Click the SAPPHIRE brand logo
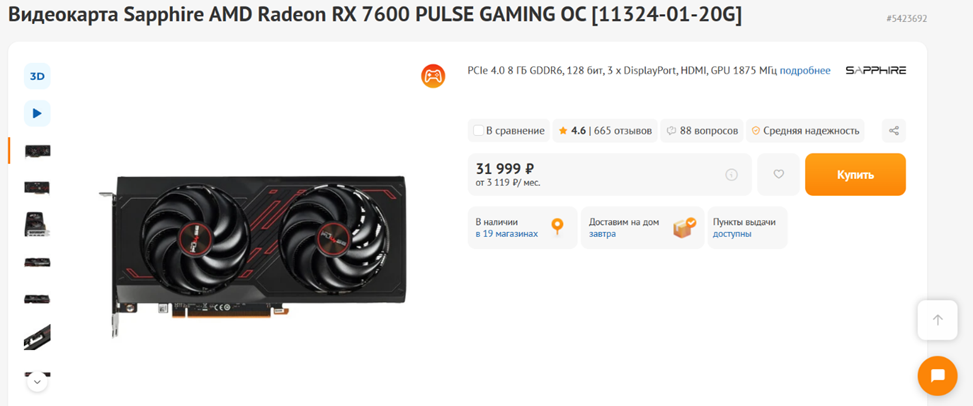The height and width of the screenshot is (406, 973). click(x=876, y=70)
